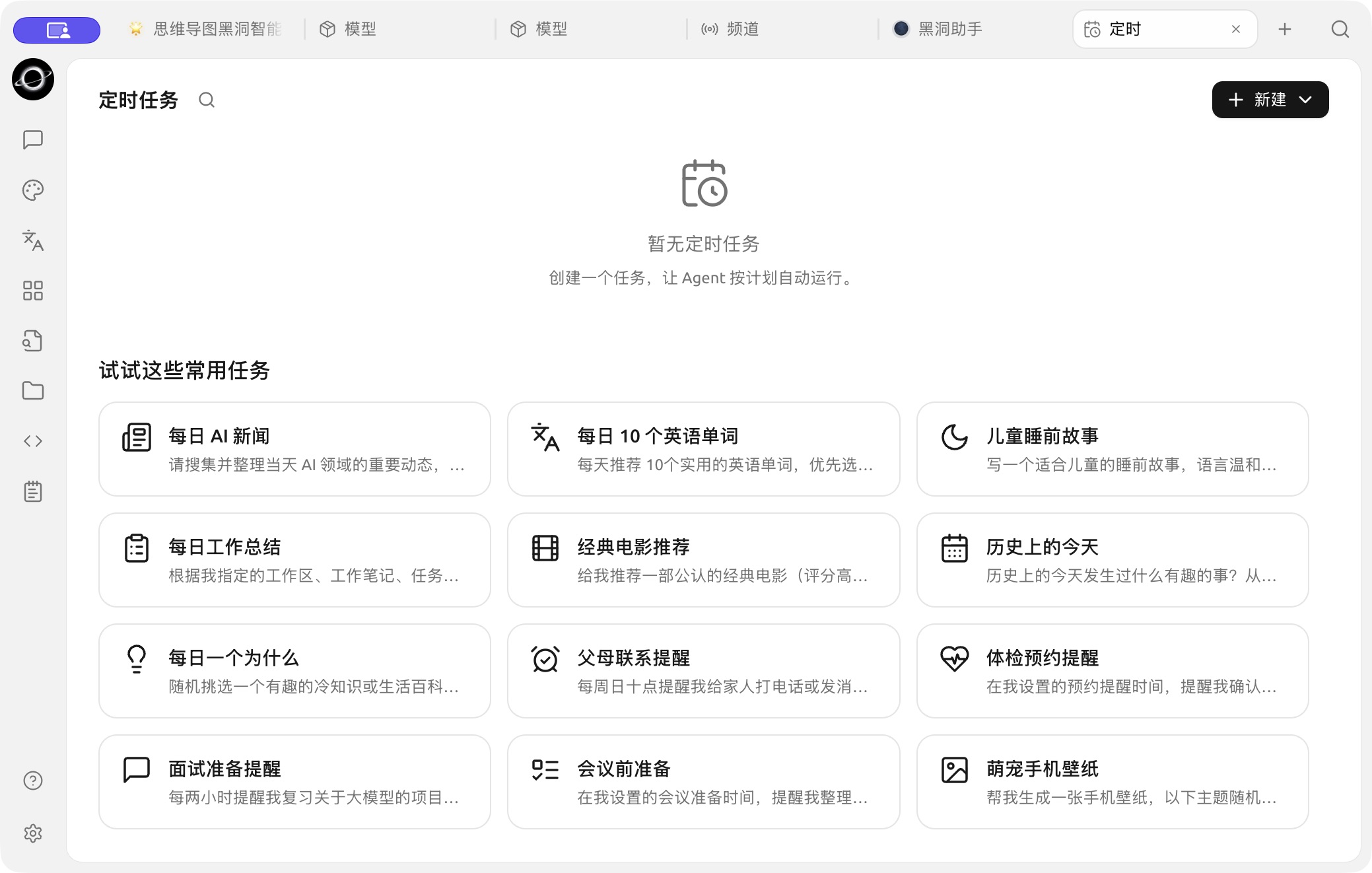Open the folder icon in sidebar
1372x873 pixels.
coord(33,391)
